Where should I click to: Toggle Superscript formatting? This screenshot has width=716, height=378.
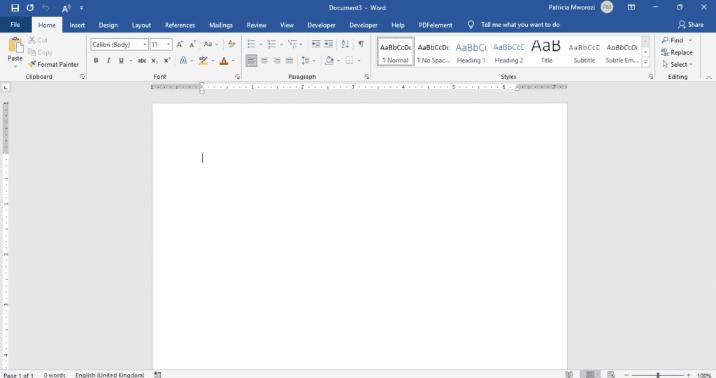point(167,60)
